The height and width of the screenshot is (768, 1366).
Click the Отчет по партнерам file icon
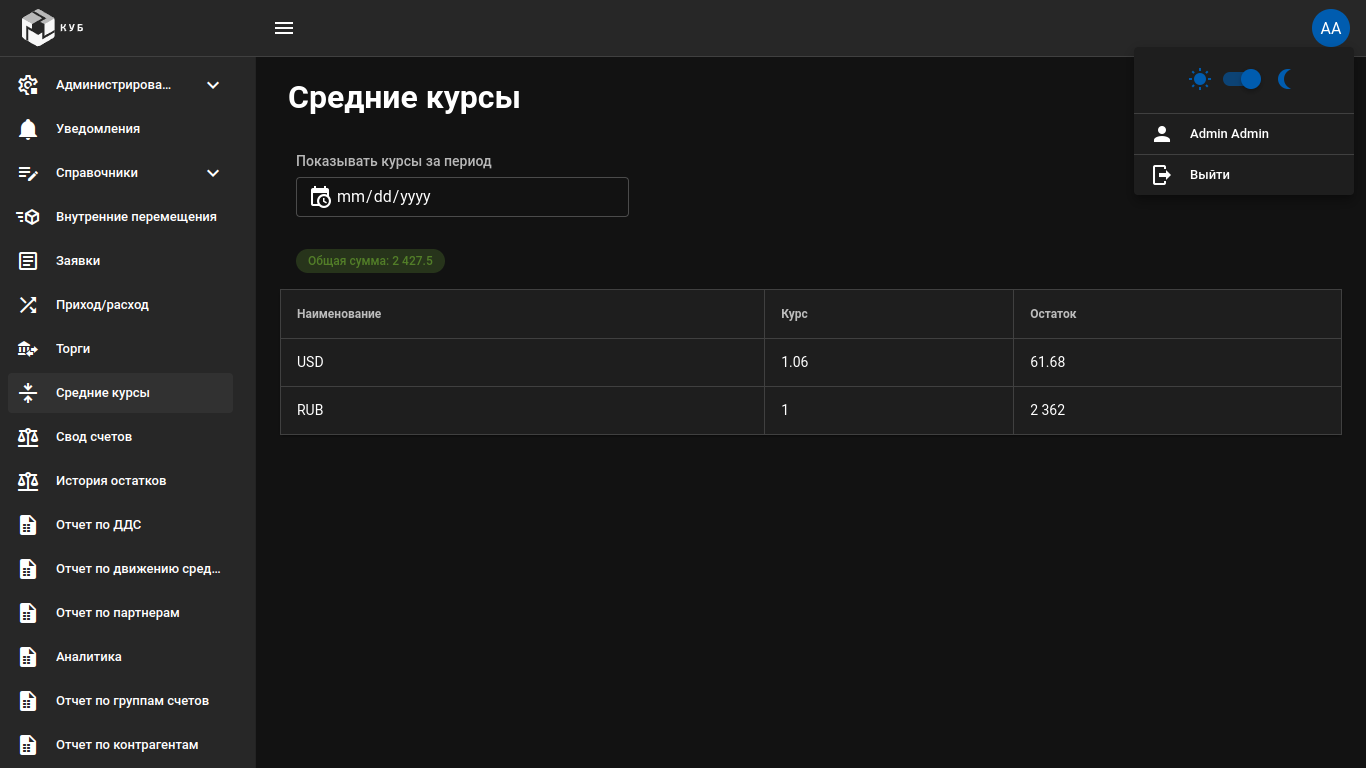[x=28, y=613]
